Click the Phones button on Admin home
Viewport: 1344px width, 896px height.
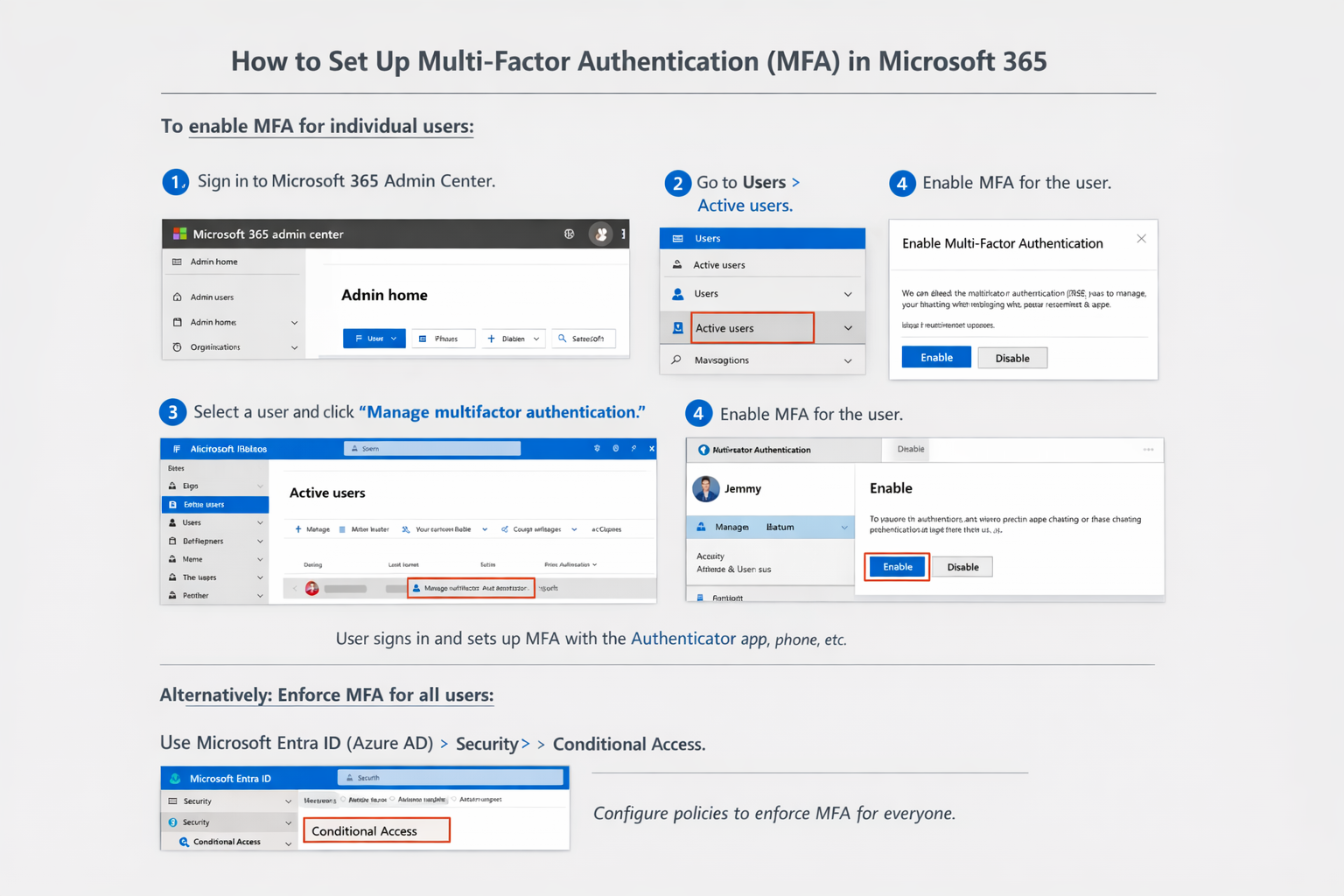coord(444,339)
